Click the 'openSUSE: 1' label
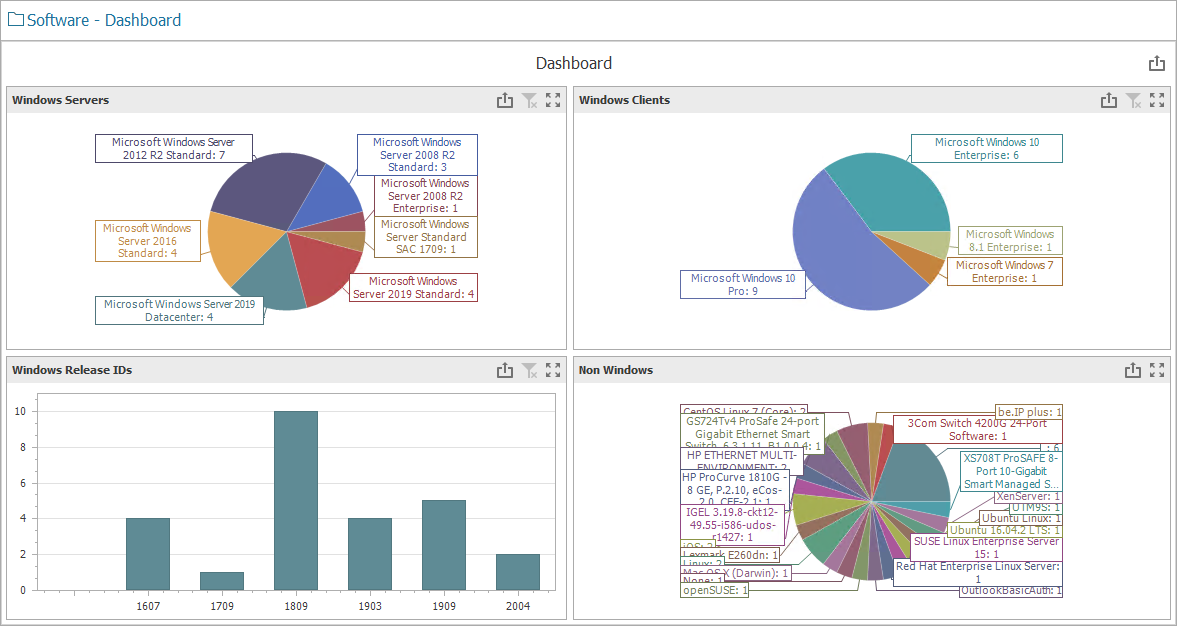The height and width of the screenshot is (626, 1177). [716, 590]
